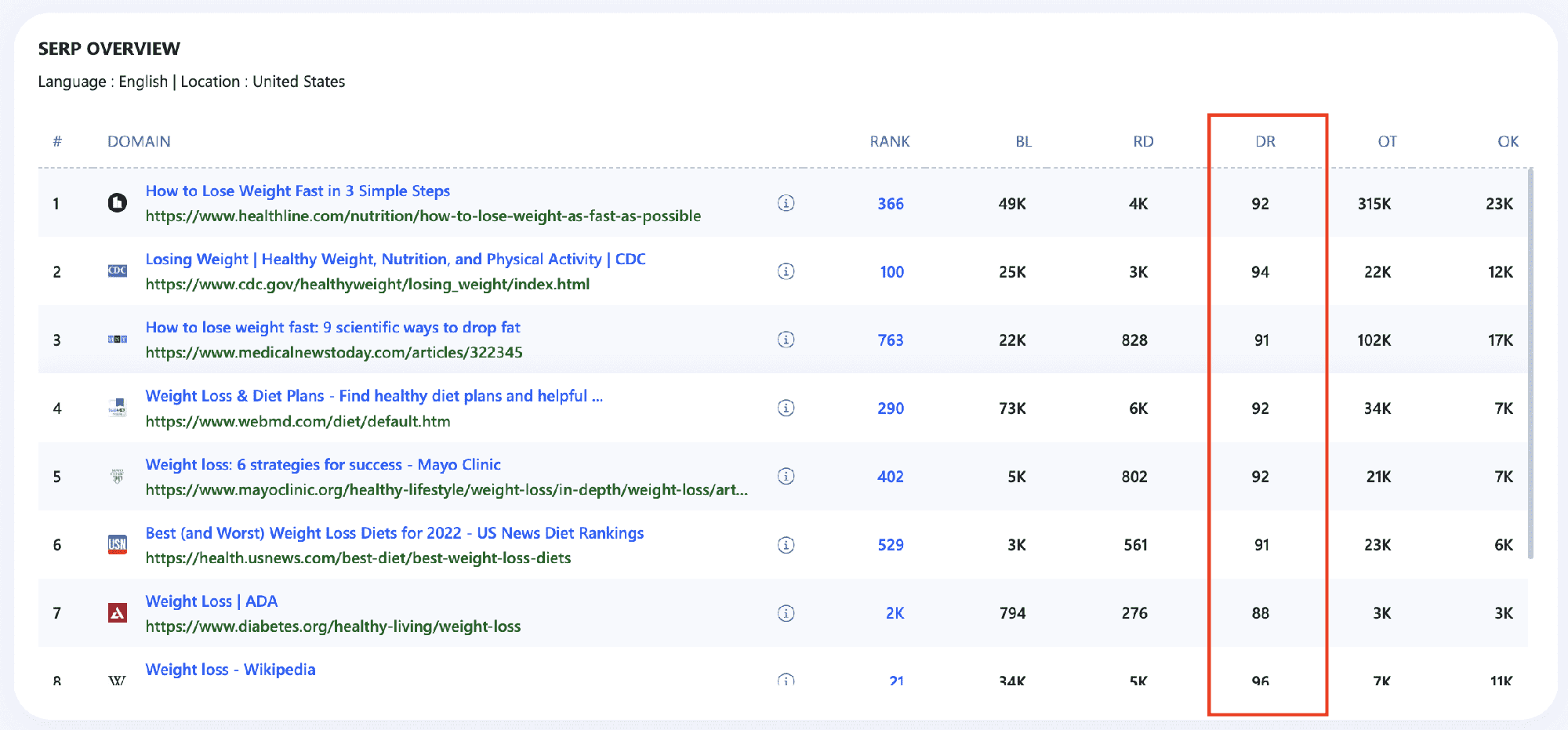Open 'Weight loss: 6 strategies for success' link
Image resolution: width=1568 pixels, height=730 pixels.
click(323, 464)
